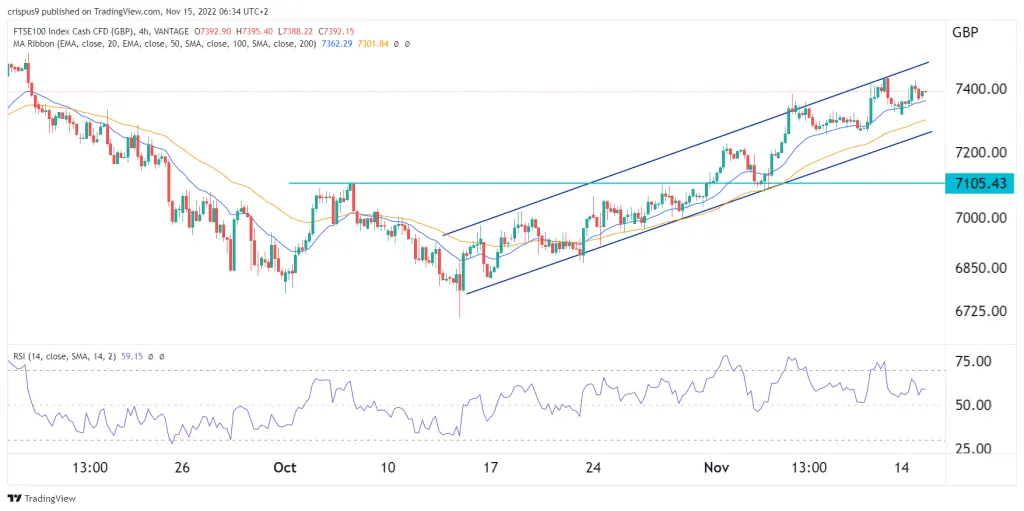The height and width of the screenshot is (511, 1024).
Task: Click the 14 date label
Action: coord(903,468)
